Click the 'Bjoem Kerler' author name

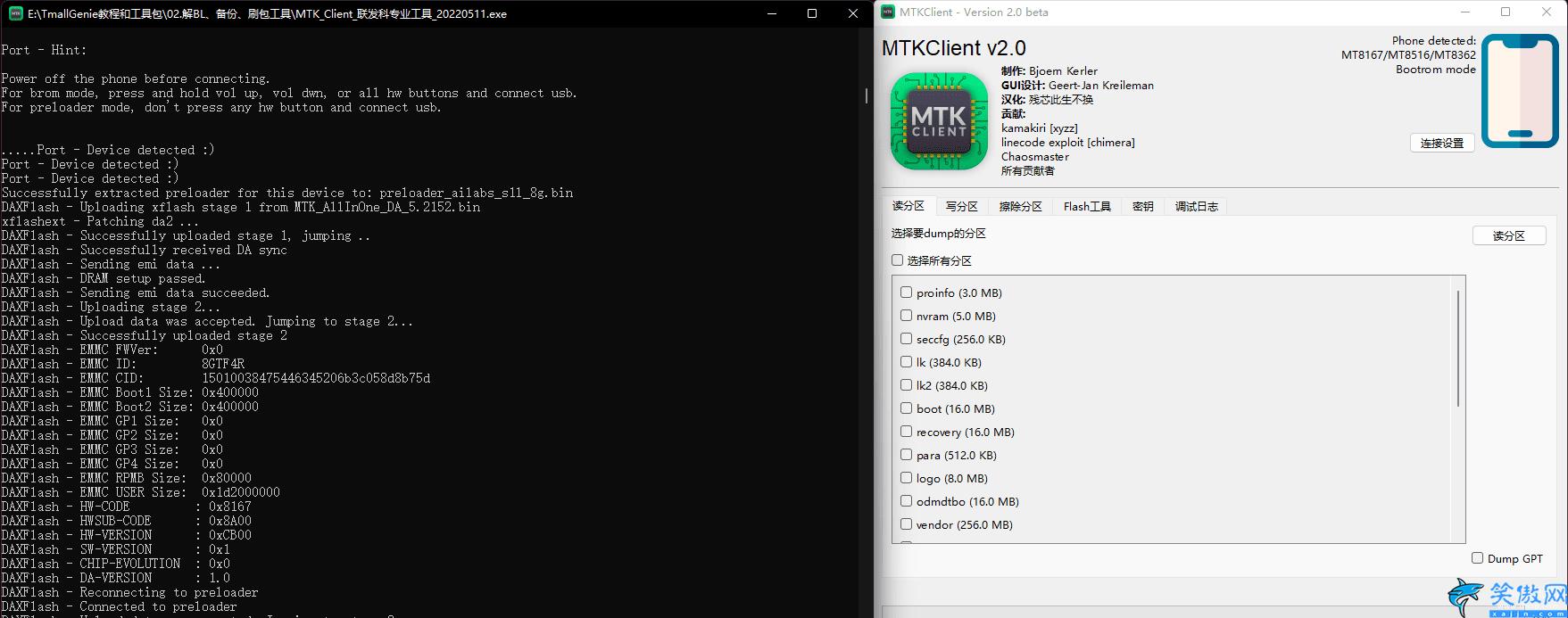pos(1064,71)
